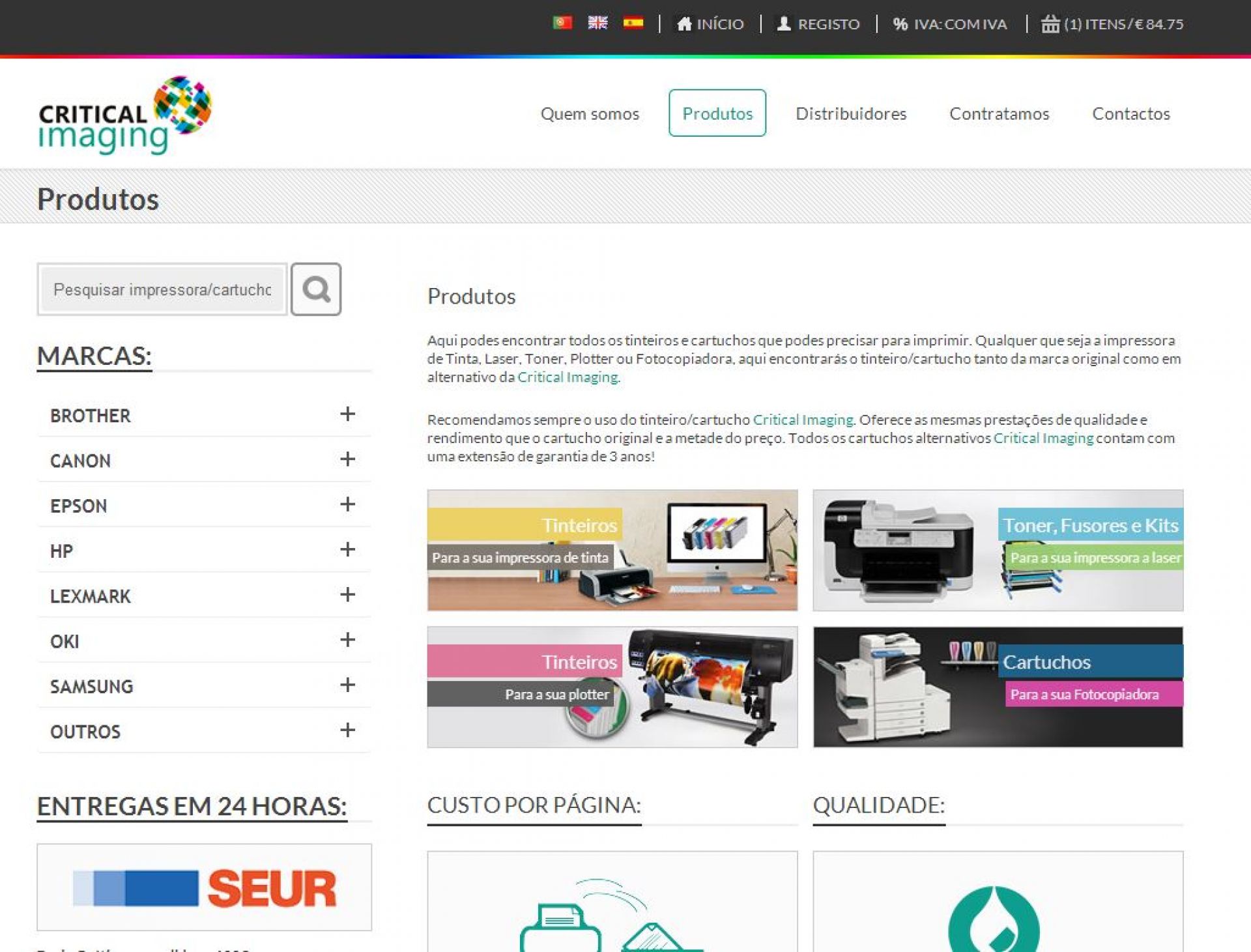Image resolution: width=1251 pixels, height=952 pixels.
Task: Expand the BROTHER brand list
Action: click(x=347, y=414)
